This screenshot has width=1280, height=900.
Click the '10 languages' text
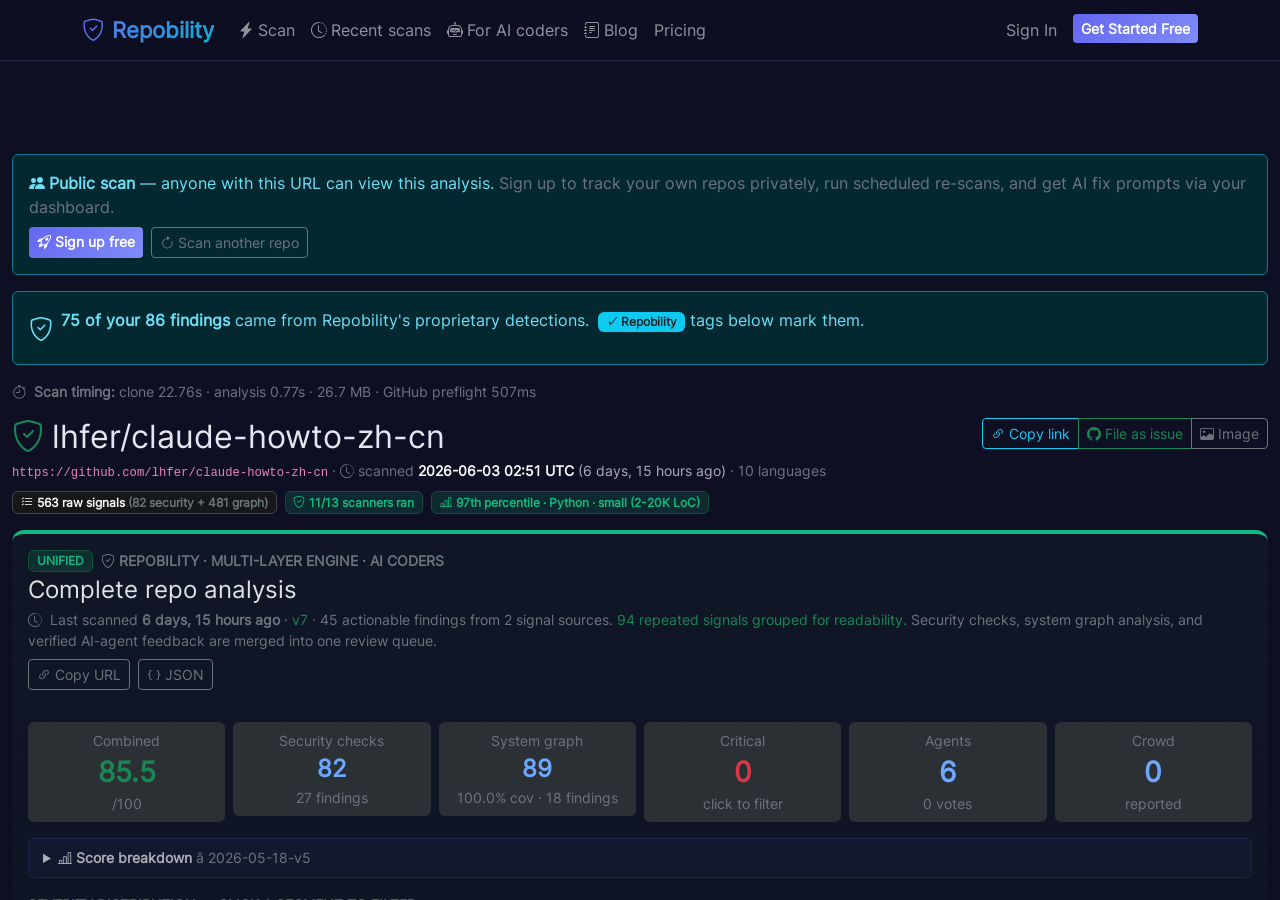pyautogui.click(x=782, y=471)
